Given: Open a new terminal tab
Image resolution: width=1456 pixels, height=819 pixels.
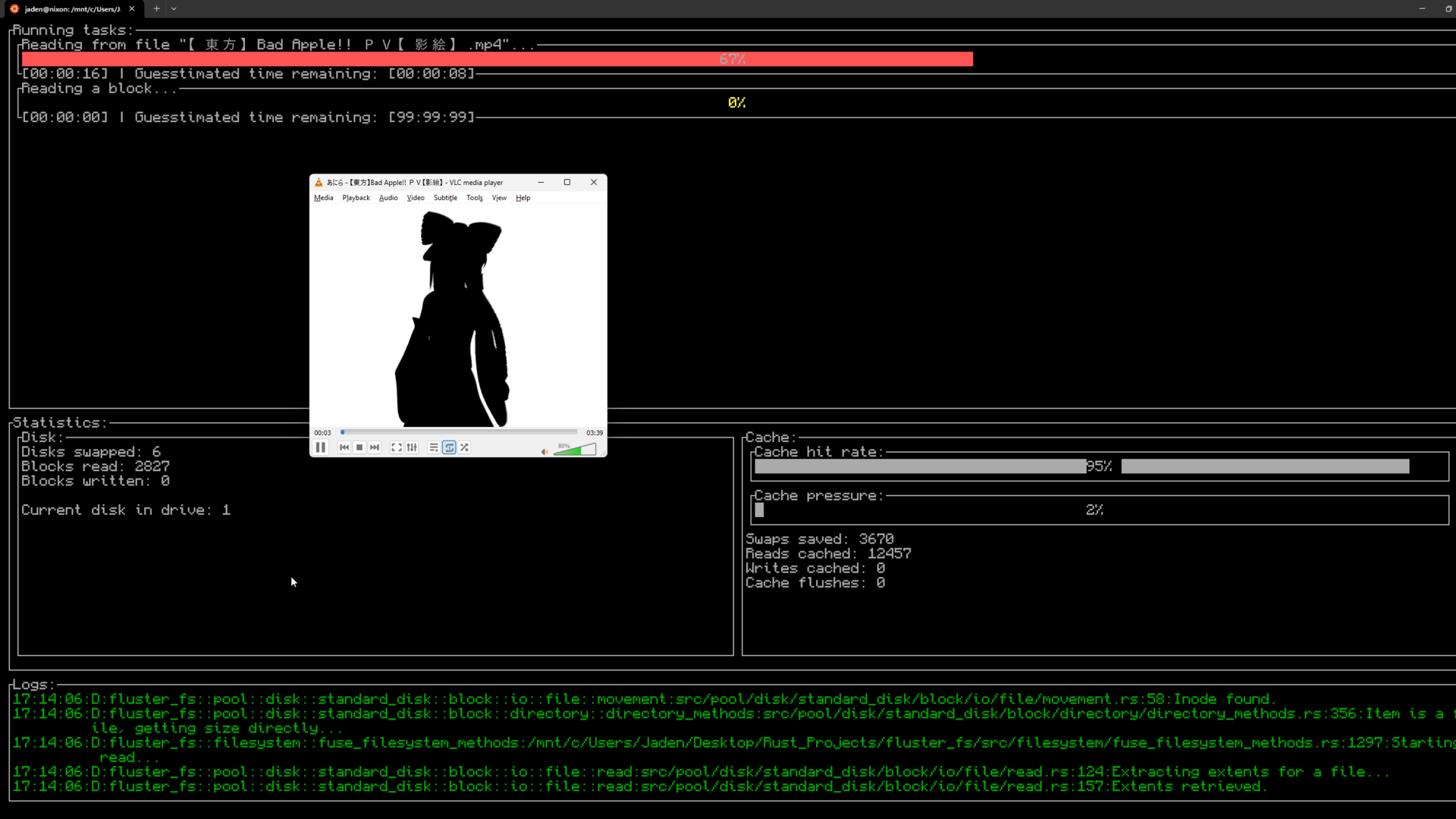Looking at the screenshot, I should (156, 9).
